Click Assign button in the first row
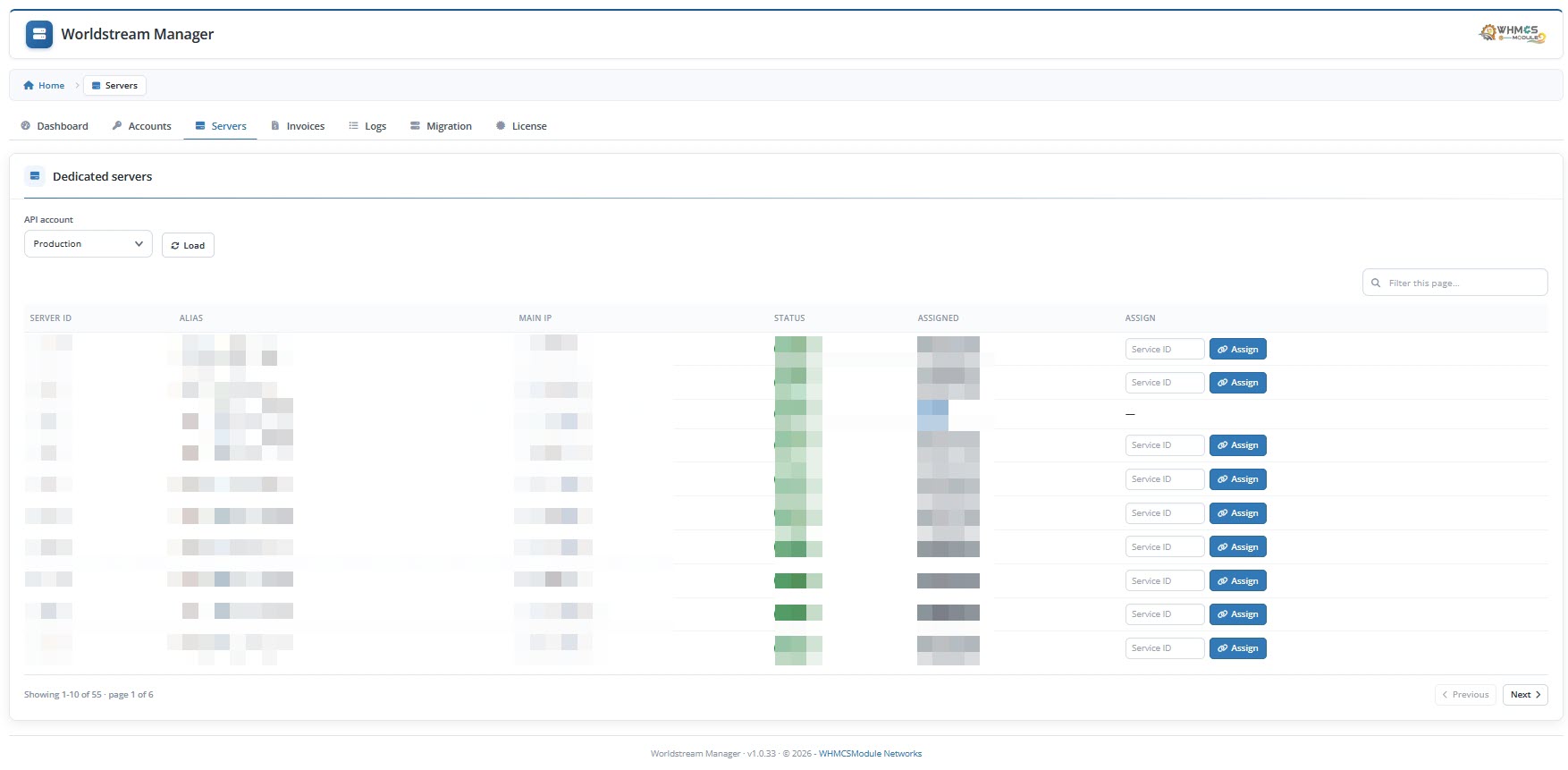 pyautogui.click(x=1238, y=350)
